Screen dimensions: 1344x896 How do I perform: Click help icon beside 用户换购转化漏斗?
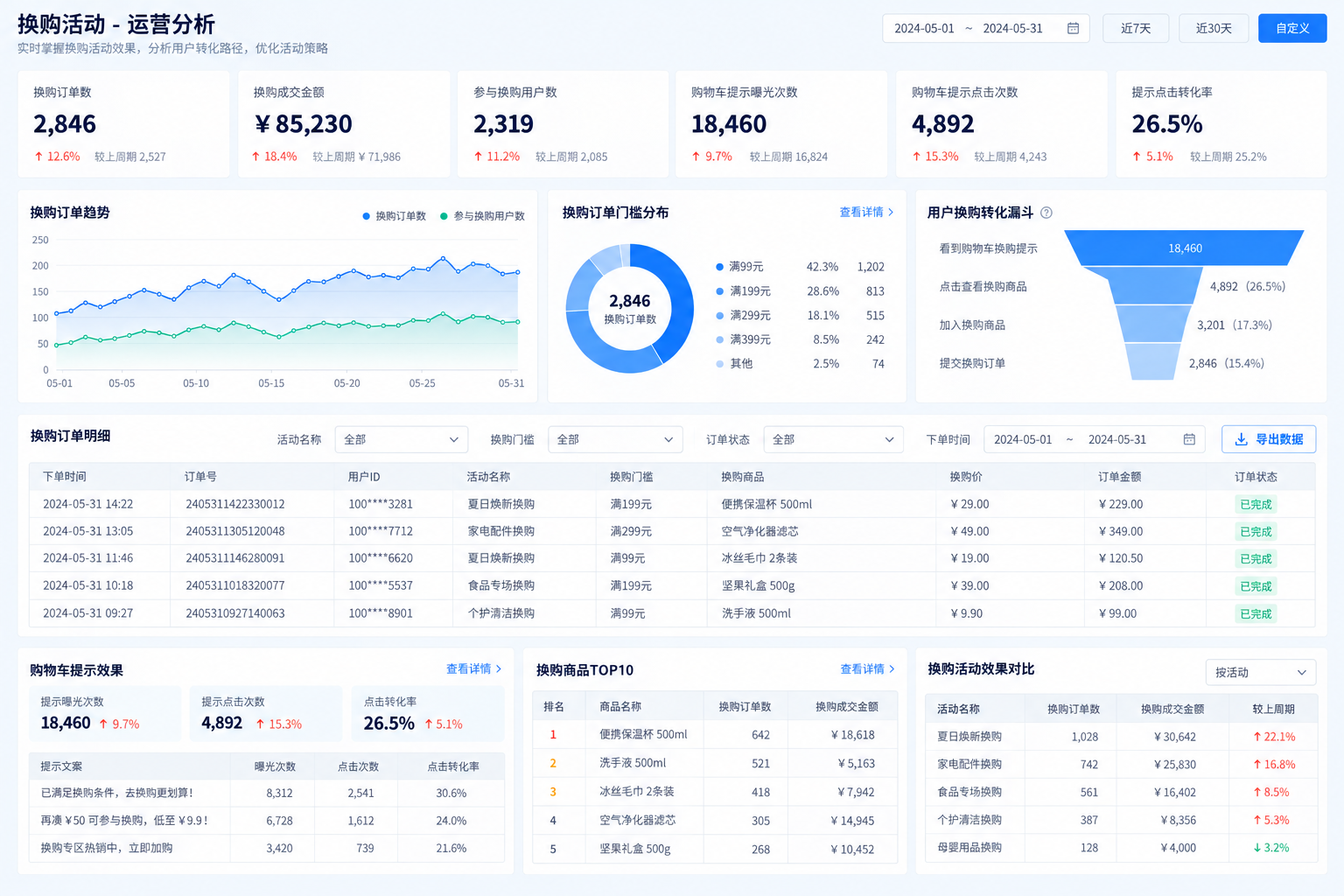coord(1046,213)
